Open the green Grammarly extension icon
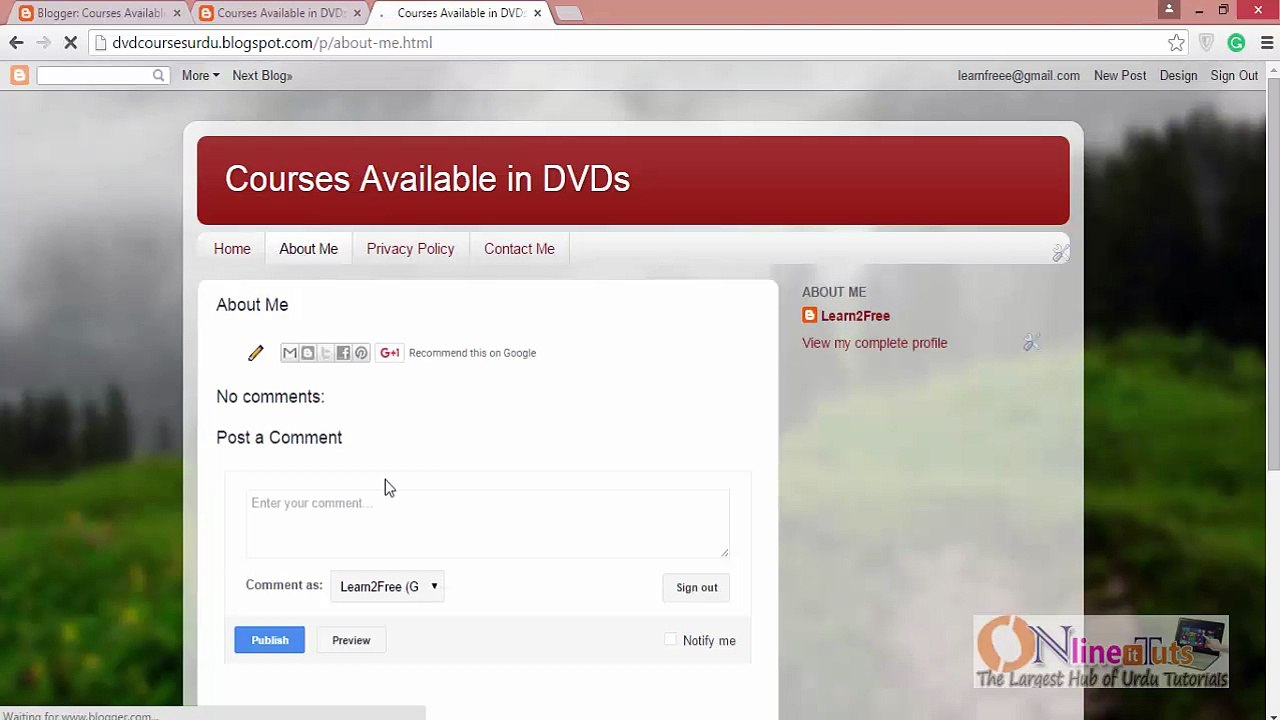 (x=1237, y=43)
